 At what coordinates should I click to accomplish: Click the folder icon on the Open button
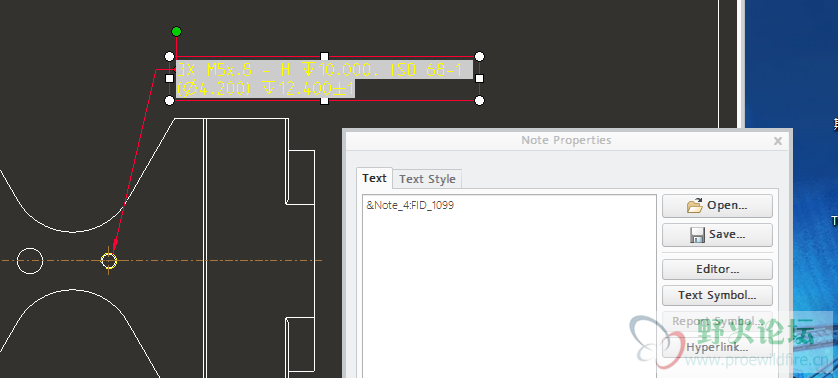[x=695, y=206]
